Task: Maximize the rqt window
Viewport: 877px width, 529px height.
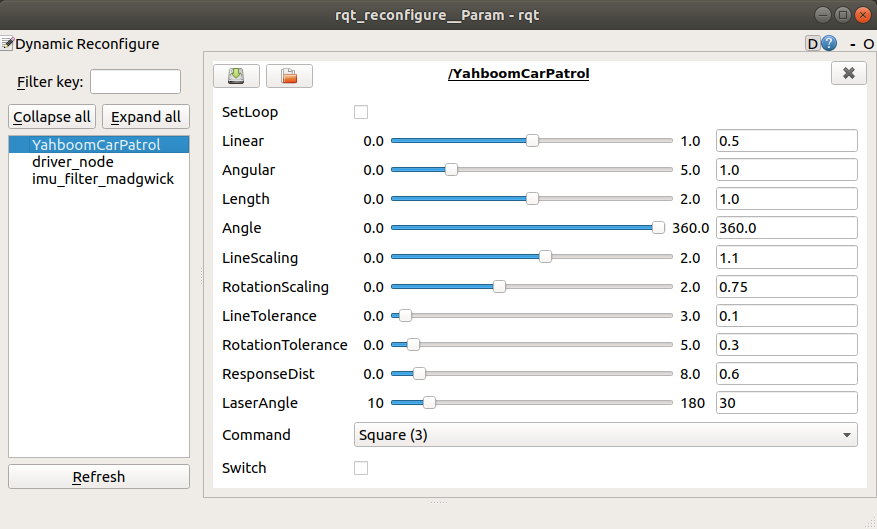Action: click(843, 15)
